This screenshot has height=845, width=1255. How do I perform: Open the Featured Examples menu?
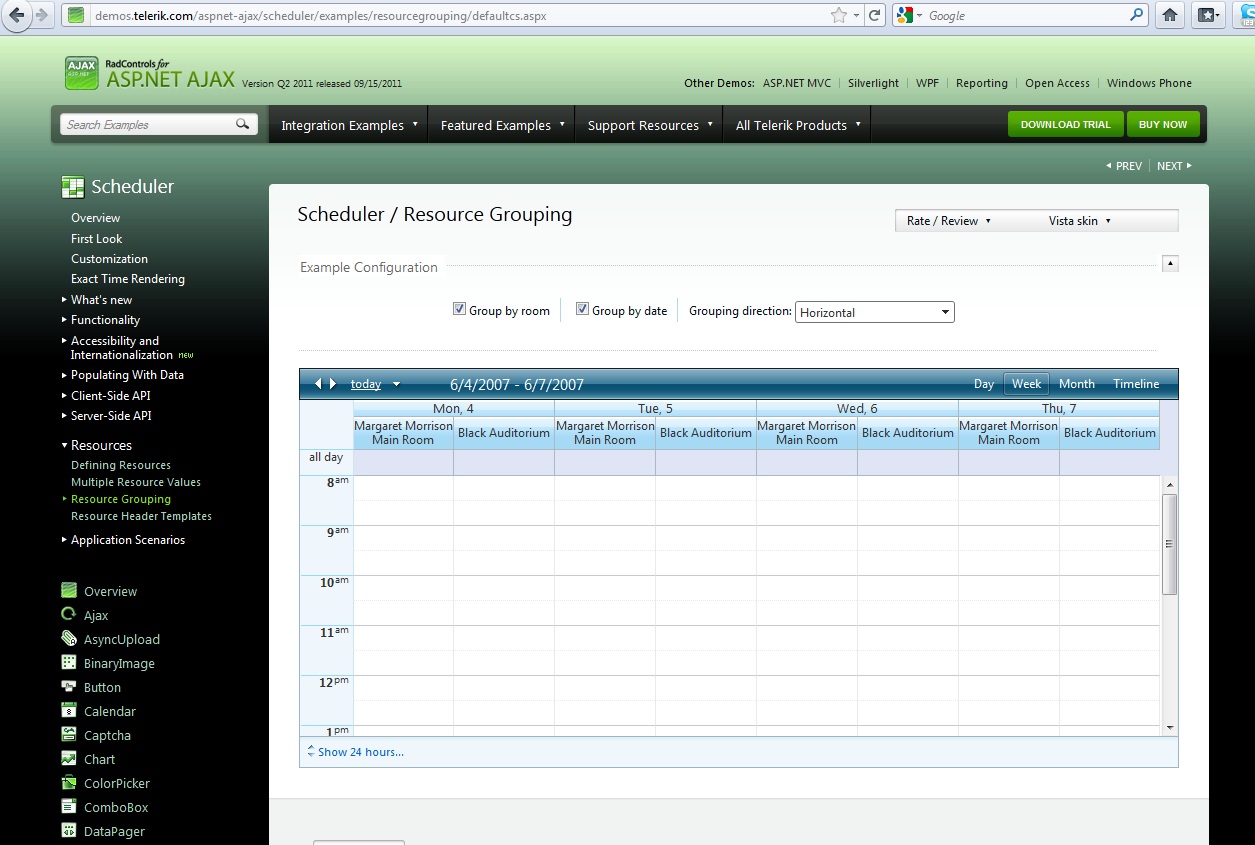[502, 125]
